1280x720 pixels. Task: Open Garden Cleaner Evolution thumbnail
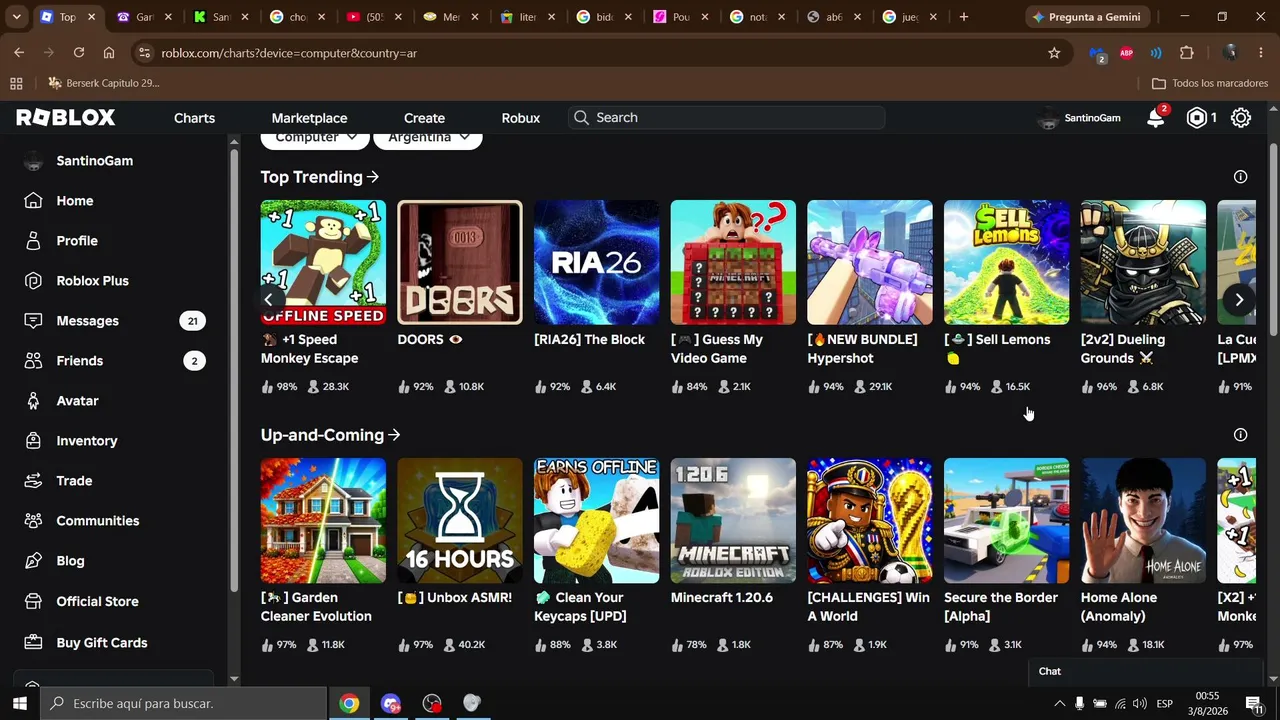click(x=323, y=520)
